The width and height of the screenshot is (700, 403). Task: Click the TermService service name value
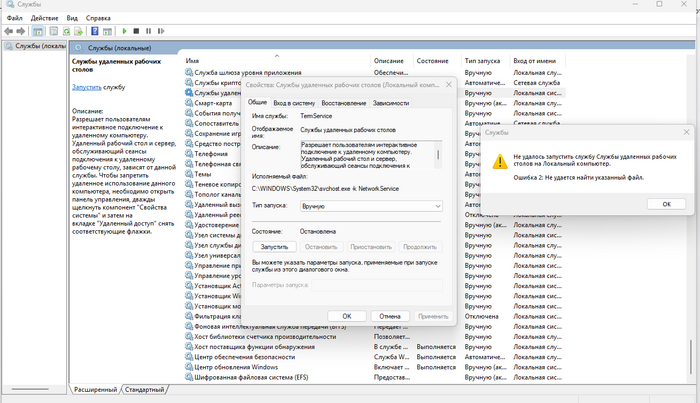tap(316, 116)
